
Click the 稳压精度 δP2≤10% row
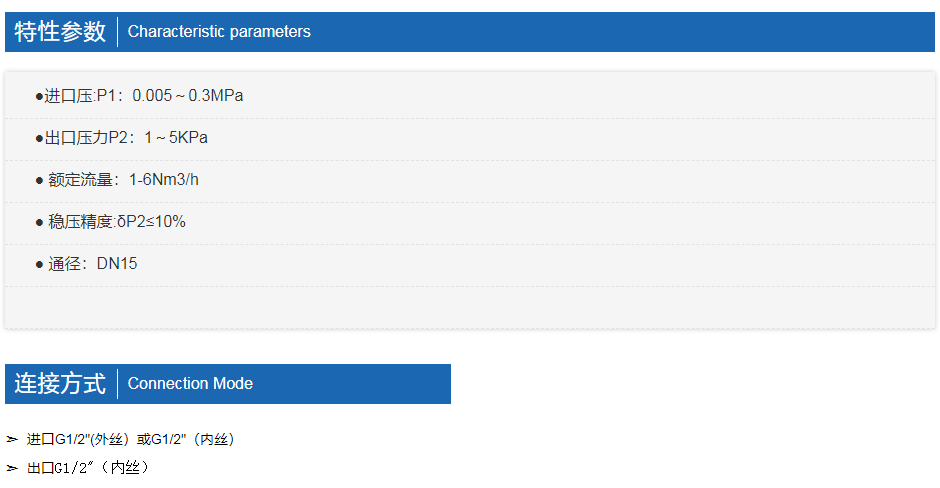click(470, 223)
